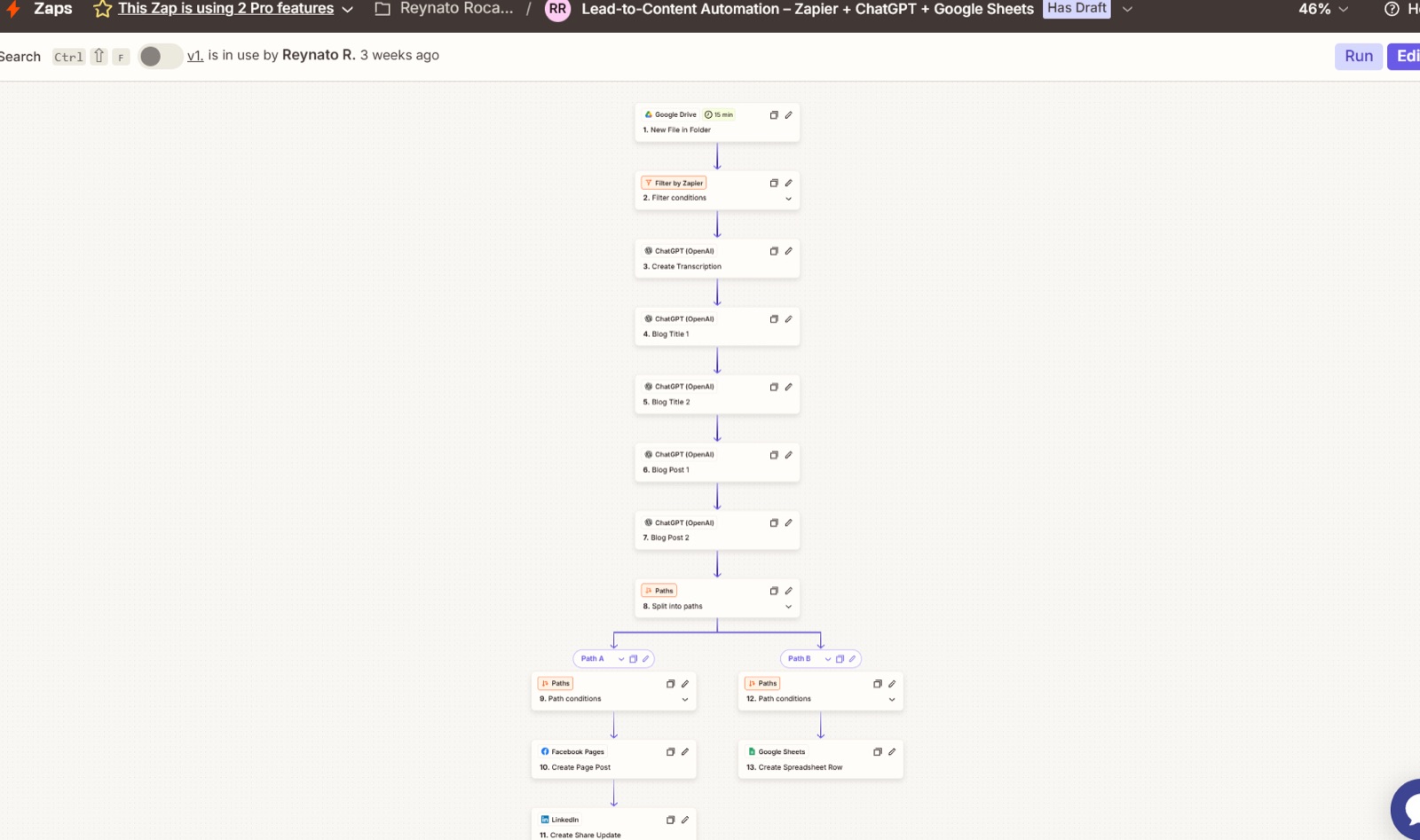Click the Has Draft badge

tap(1077, 9)
